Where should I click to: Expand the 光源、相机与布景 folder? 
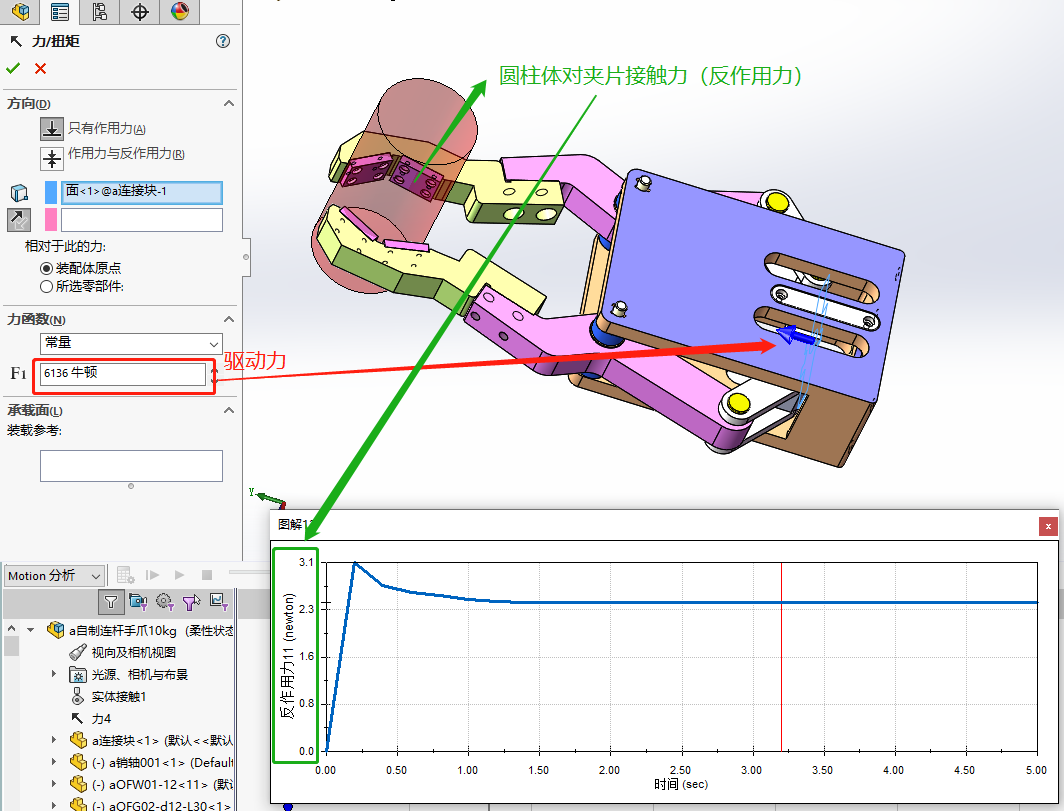[x=54, y=674]
